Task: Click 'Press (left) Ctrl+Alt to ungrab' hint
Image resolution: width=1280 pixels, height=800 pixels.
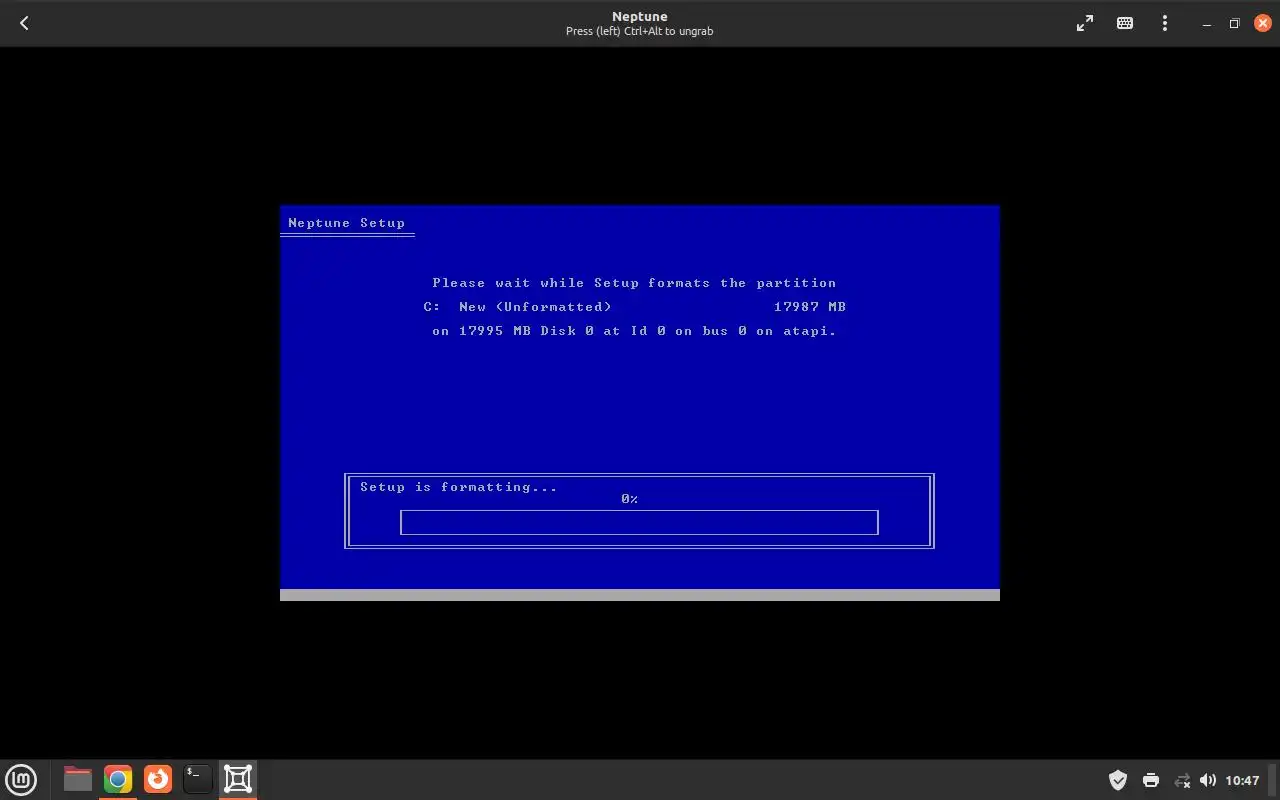Action: coord(640,31)
